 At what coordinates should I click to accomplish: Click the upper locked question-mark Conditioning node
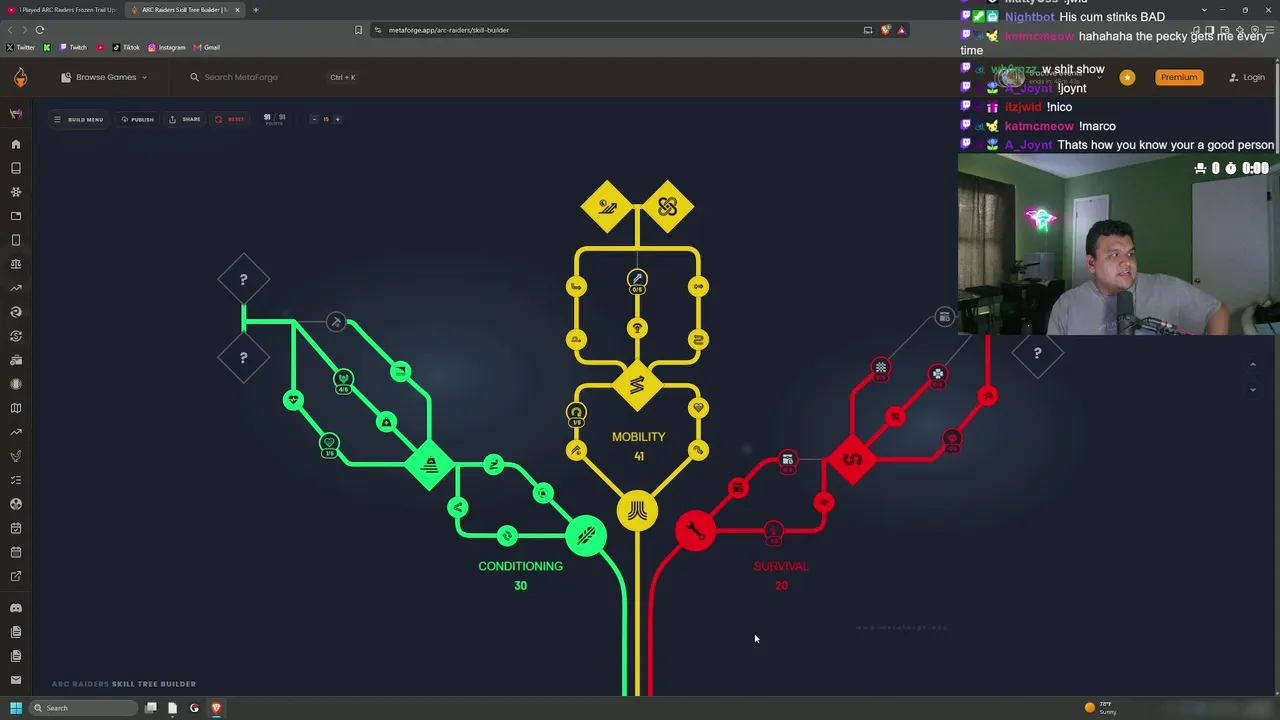pyautogui.click(x=243, y=280)
